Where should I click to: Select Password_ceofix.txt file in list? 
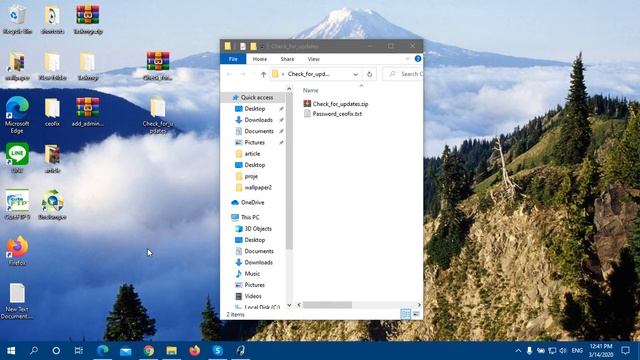pos(333,114)
